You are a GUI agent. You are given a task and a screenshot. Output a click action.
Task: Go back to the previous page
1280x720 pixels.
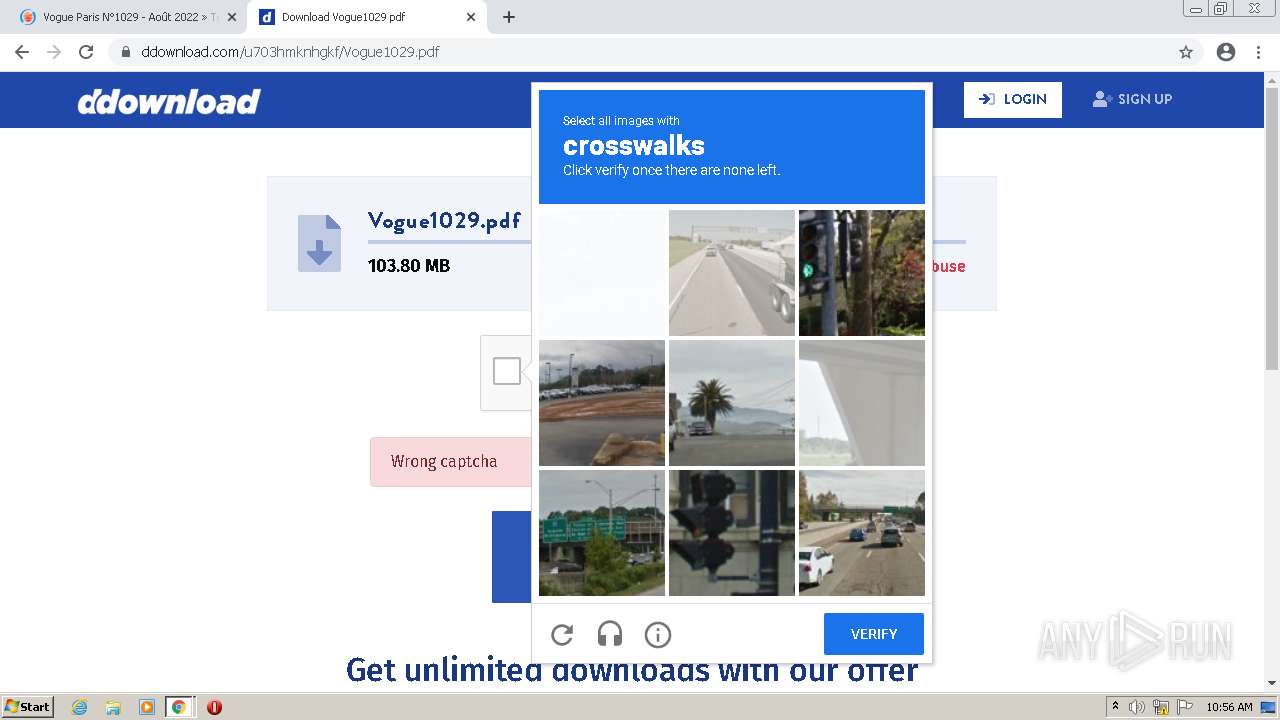22,52
